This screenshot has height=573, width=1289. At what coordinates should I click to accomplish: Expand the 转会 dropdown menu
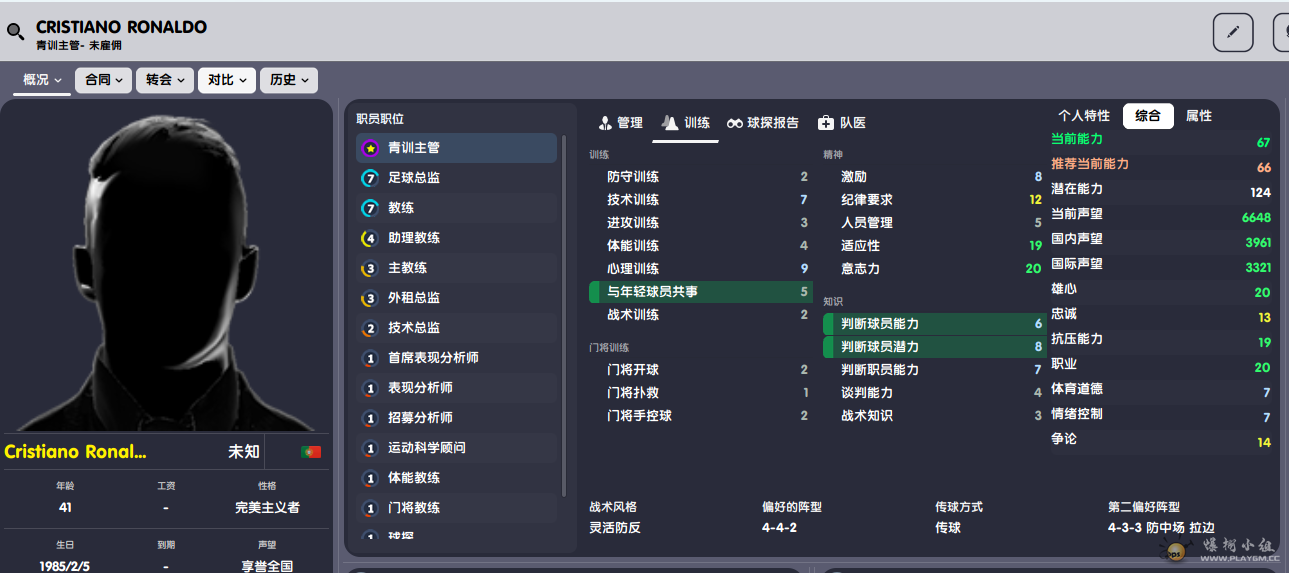pyautogui.click(x=164, y=80)
